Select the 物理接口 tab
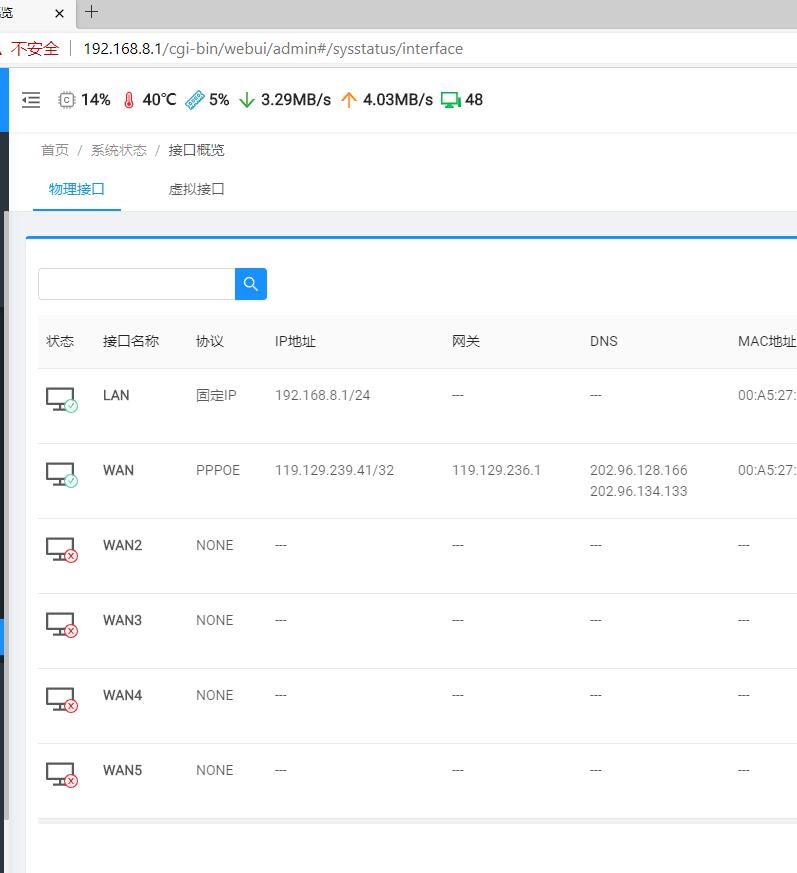This screenshot has height=873, width=797. coord(77,189)
